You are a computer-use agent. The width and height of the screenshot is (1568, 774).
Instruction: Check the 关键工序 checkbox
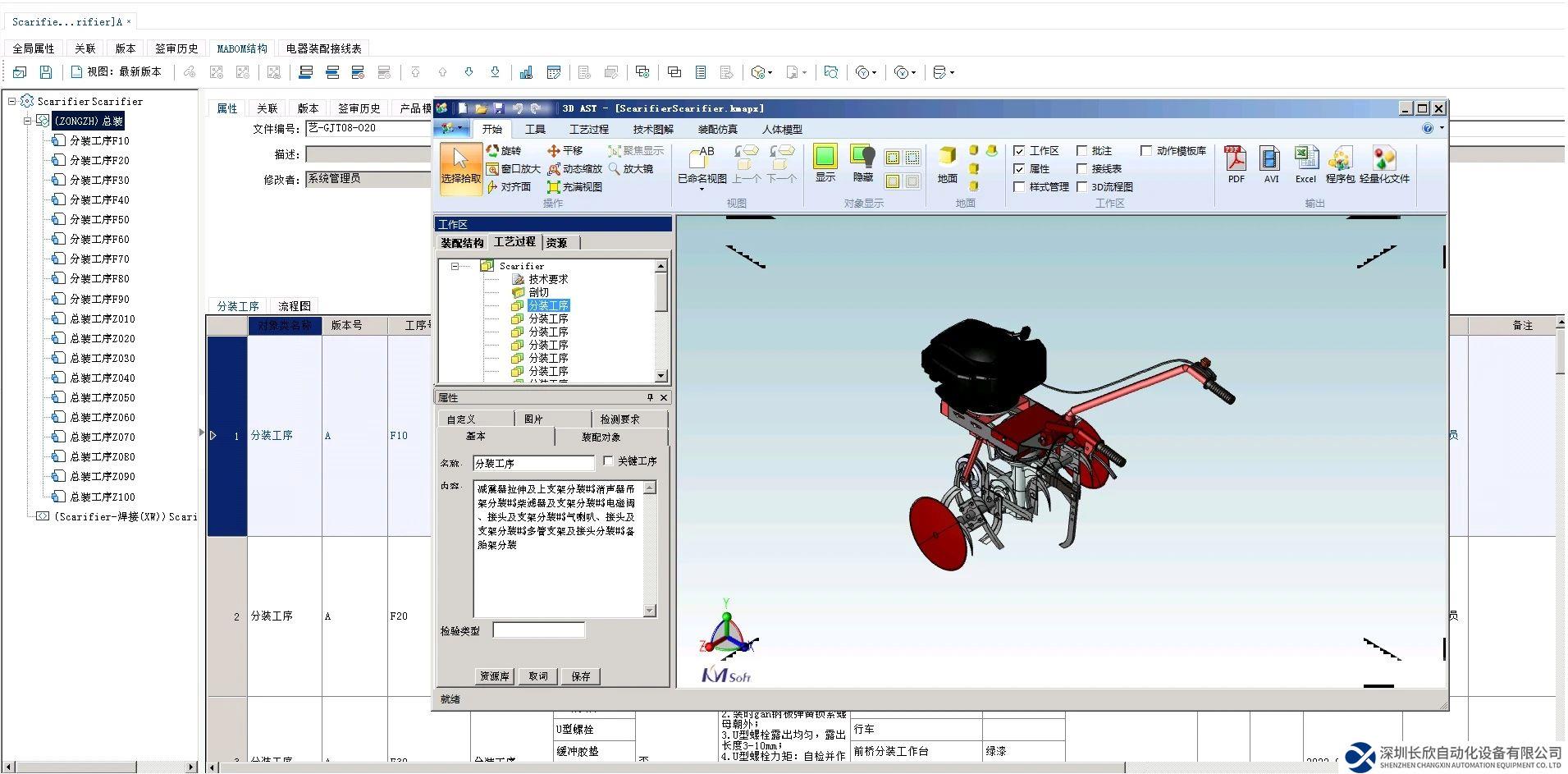608,461
